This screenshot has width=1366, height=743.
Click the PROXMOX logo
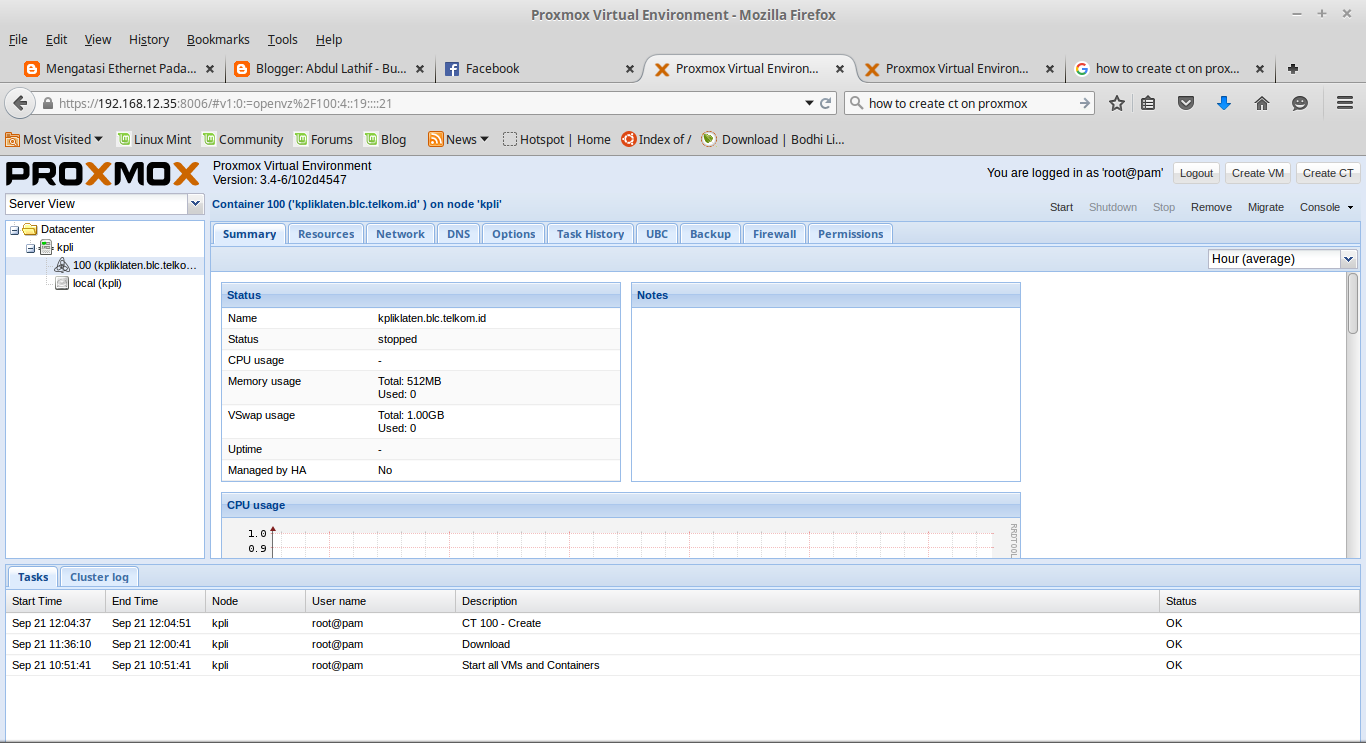(x=100, y=174)
